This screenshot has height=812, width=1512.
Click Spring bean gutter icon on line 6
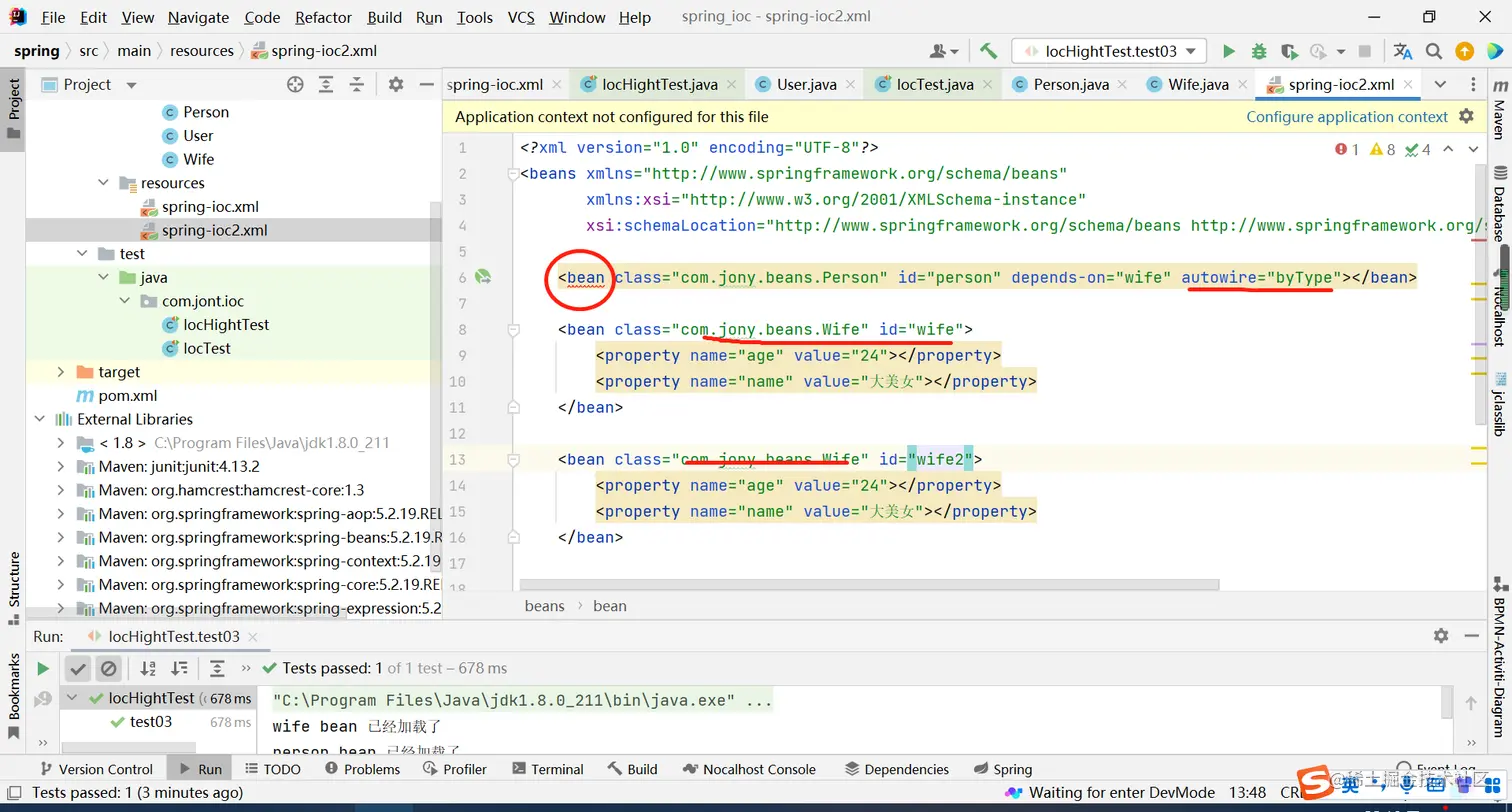point(483,276)
